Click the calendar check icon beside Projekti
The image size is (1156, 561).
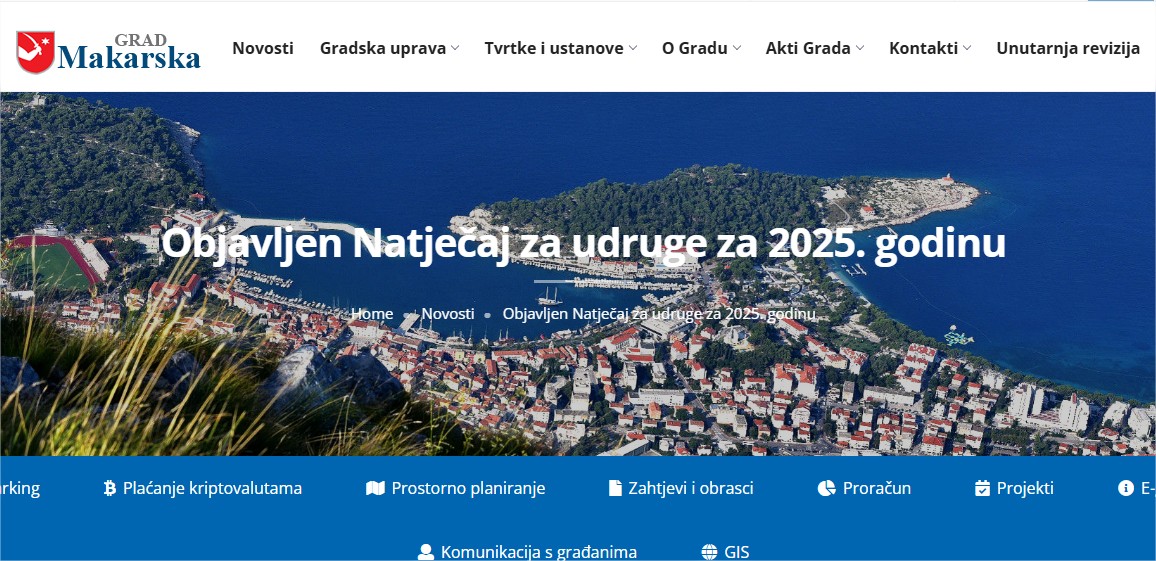pyautogui.click(x=982, y=488)
